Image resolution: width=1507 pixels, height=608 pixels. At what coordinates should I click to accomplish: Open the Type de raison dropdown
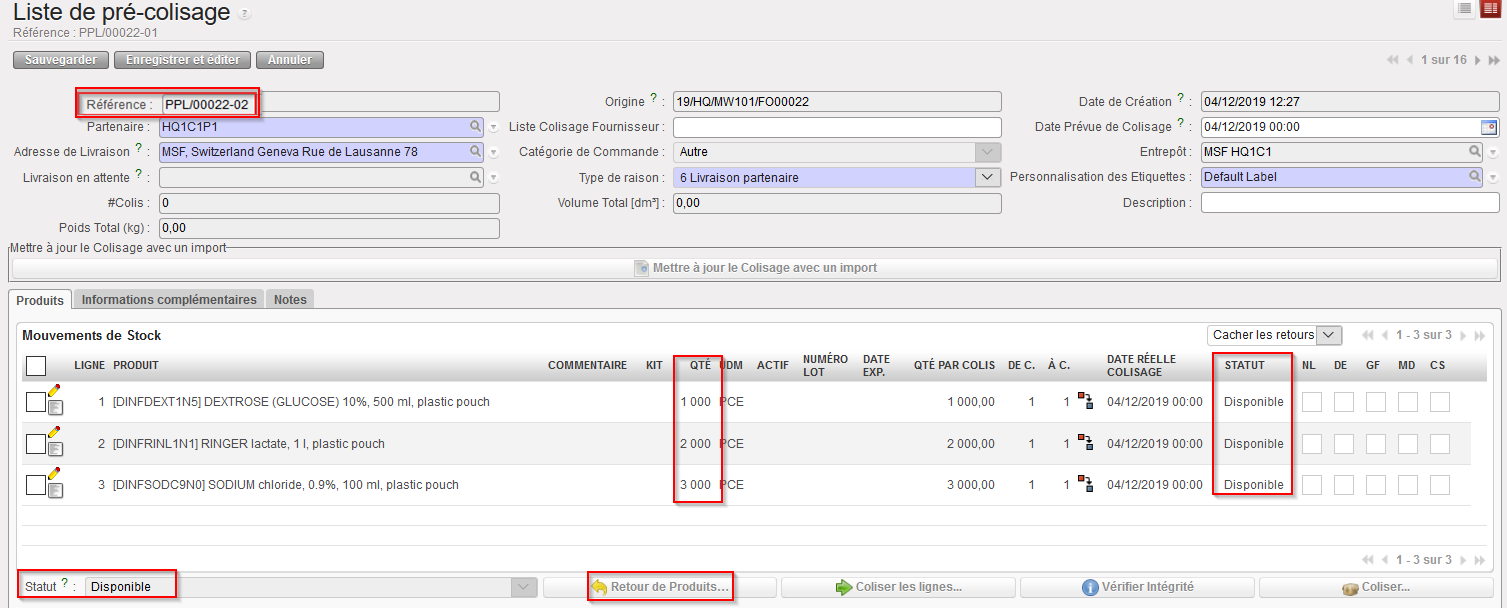pos(987,177)
